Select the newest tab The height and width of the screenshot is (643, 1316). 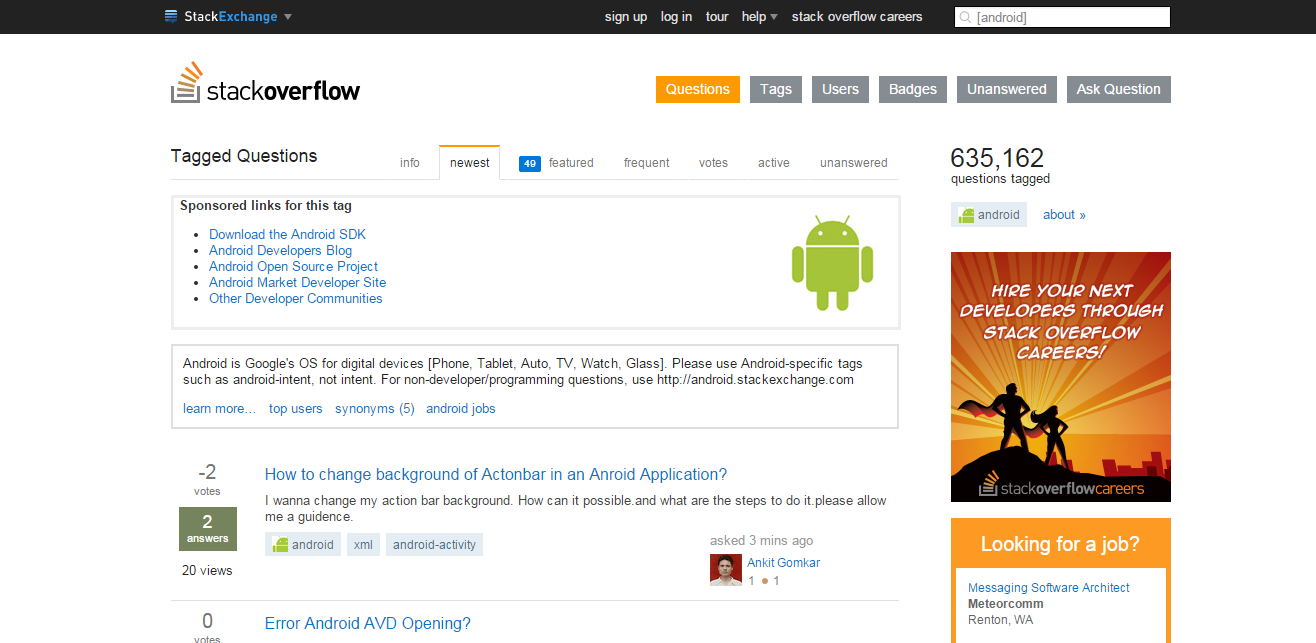(470, 163)
